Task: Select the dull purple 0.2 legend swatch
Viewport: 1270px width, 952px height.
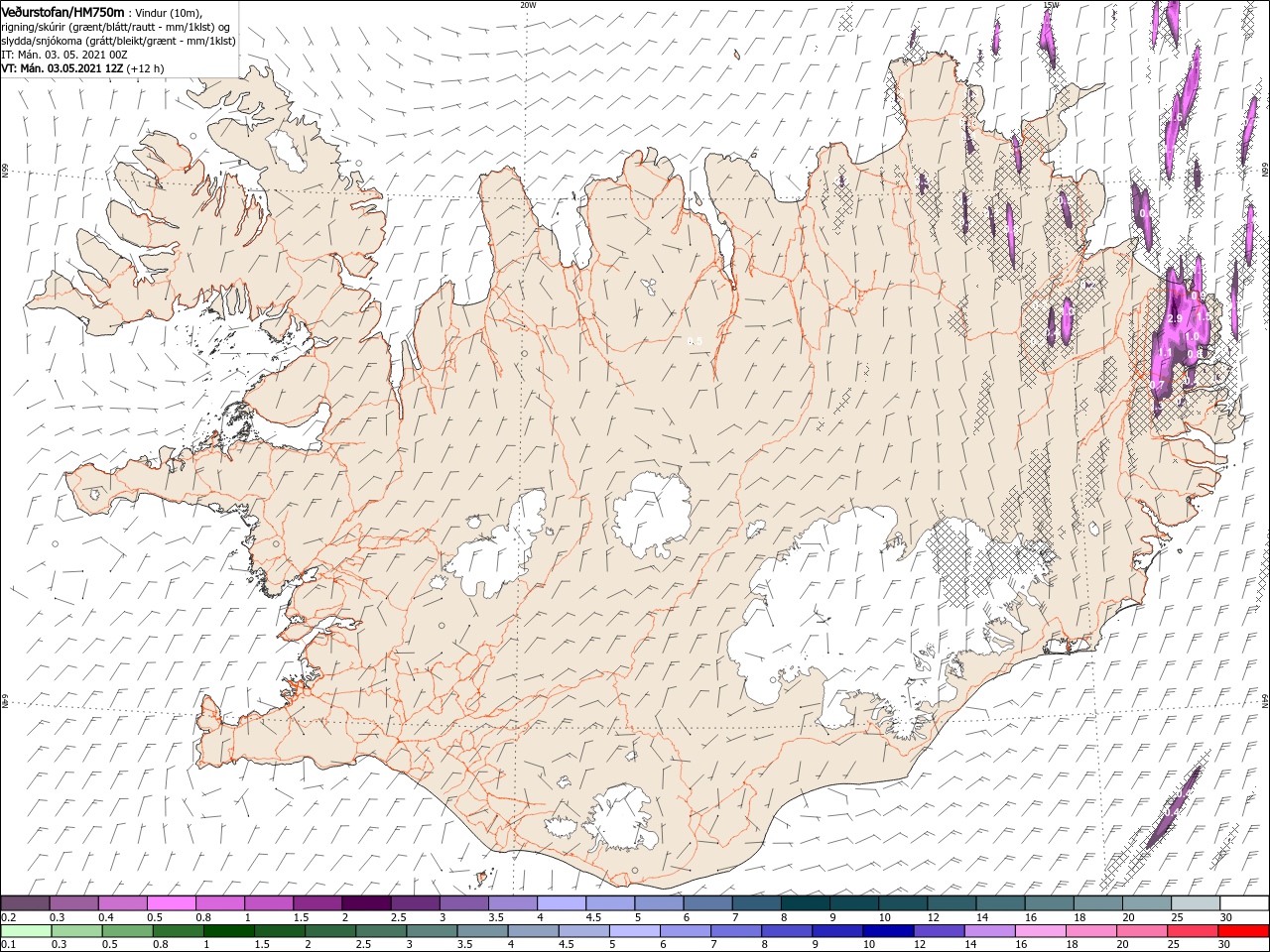Action: coord(25,903)
